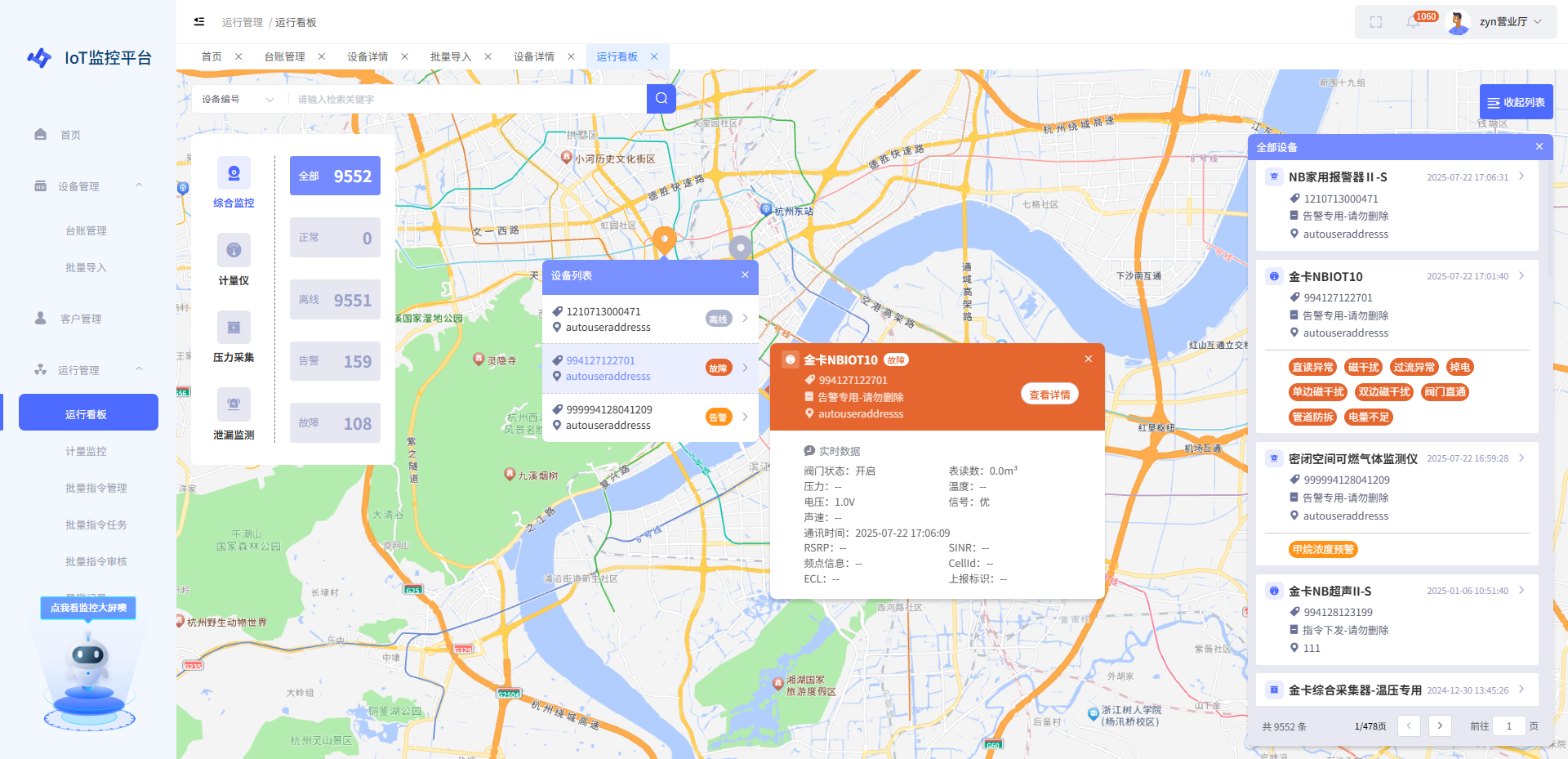
Task: Filter by 全部 9552 devices
Action: coord(335,176)
